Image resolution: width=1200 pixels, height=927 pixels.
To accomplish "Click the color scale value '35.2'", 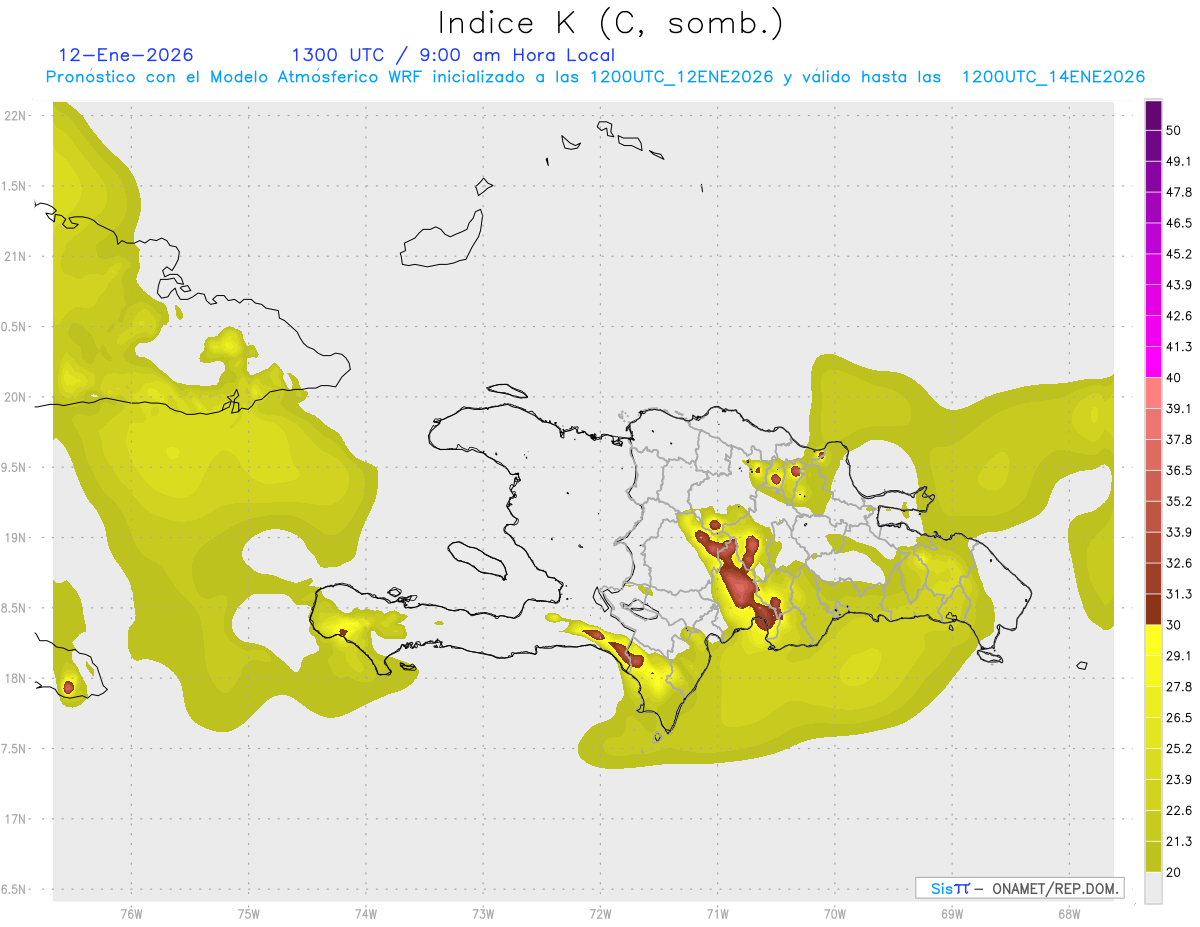I will pyautogui.click(x=1180, y=502).
